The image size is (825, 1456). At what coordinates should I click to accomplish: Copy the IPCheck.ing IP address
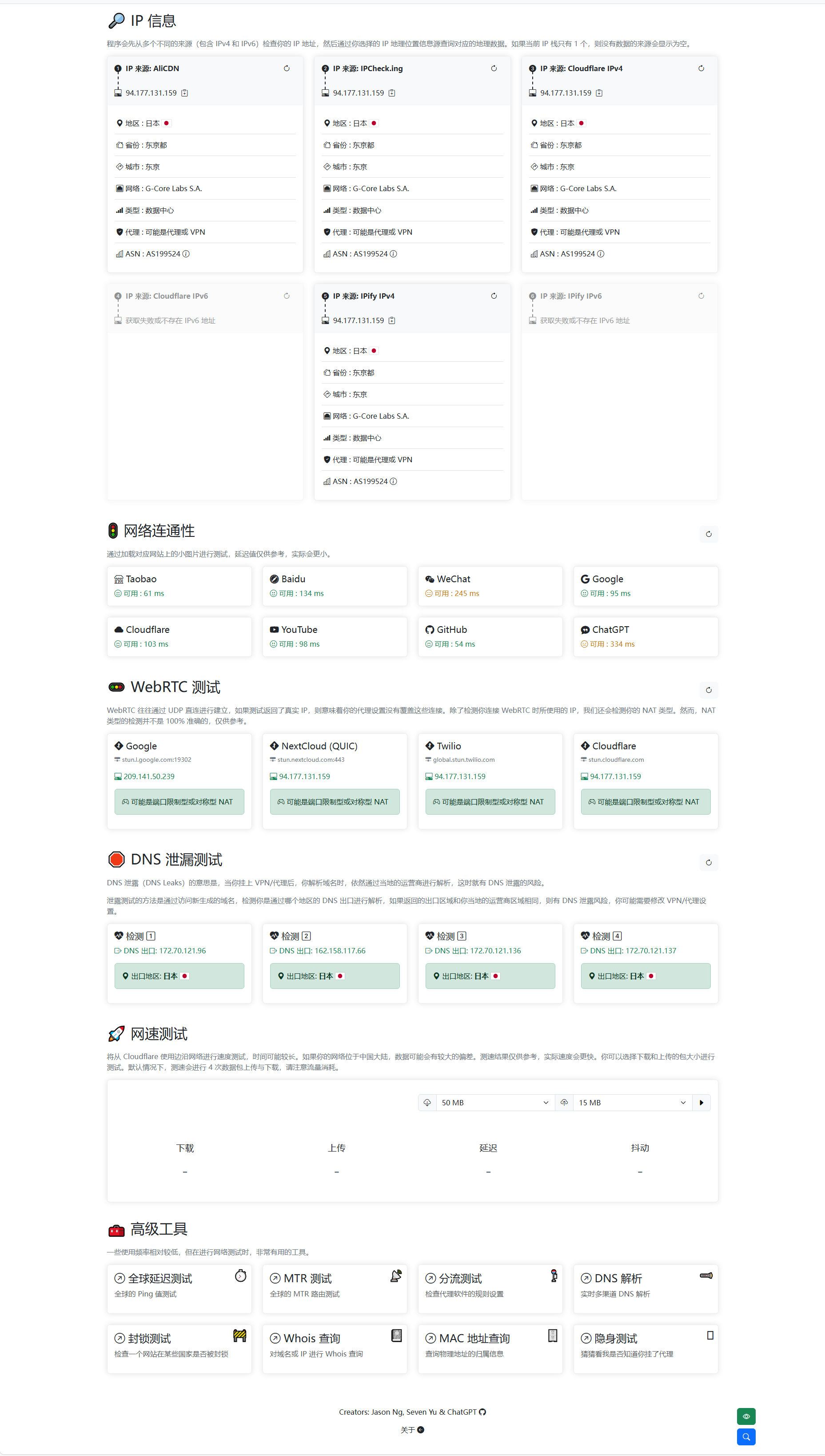[391, 93]
